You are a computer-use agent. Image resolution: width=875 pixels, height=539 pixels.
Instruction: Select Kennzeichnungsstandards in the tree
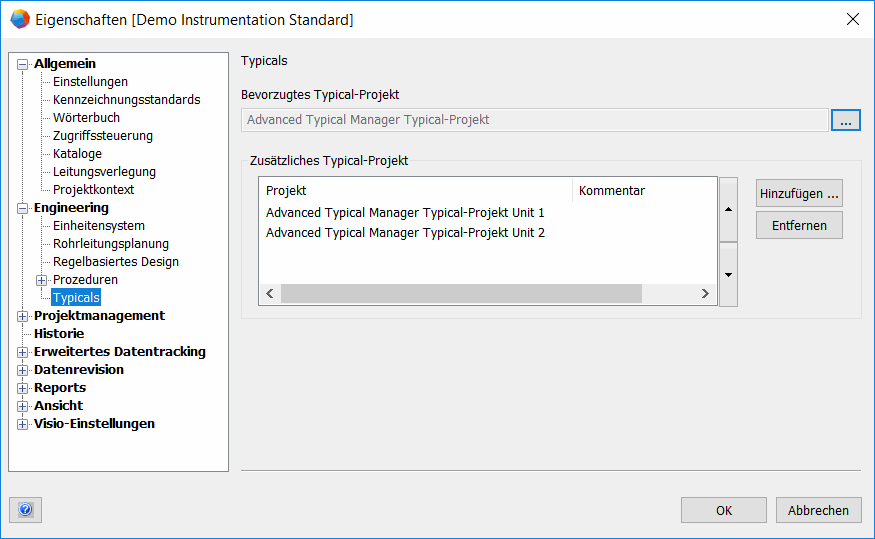pos(126,100)
